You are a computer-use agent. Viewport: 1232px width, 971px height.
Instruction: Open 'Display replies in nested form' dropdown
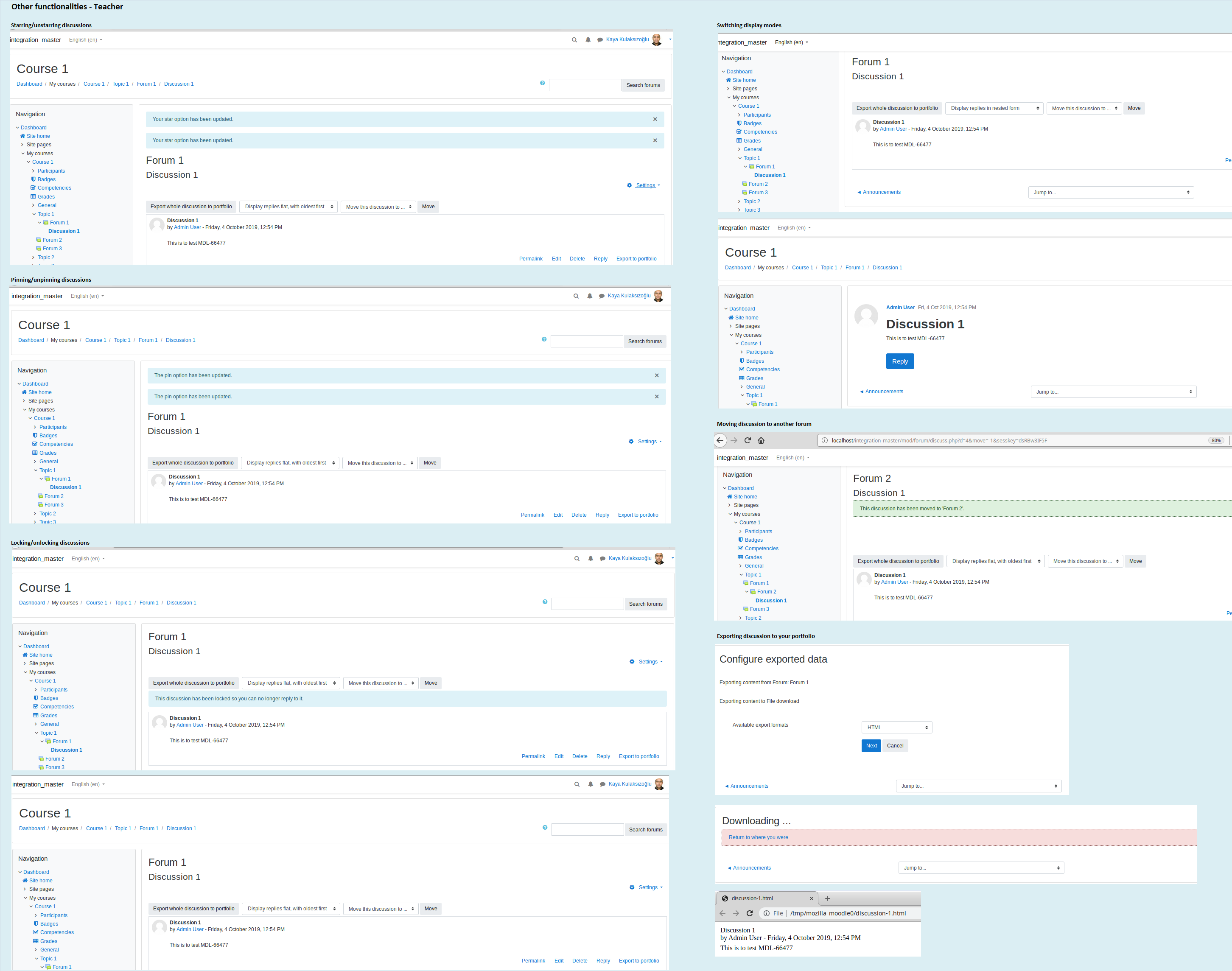click(x=994, y=108)
